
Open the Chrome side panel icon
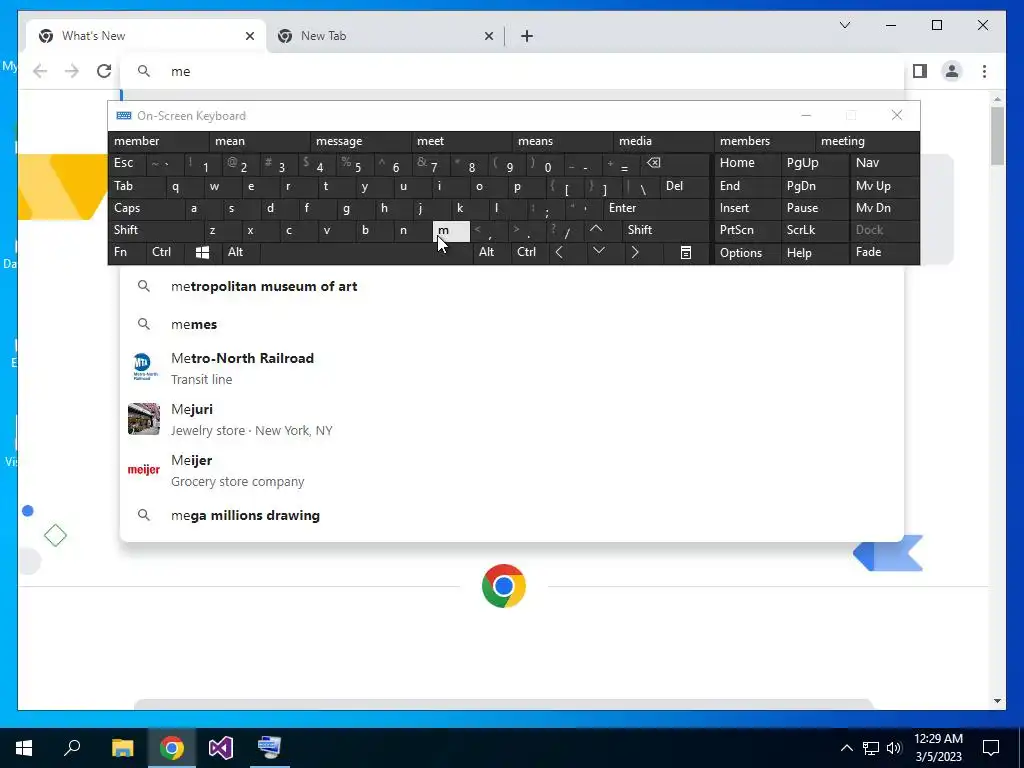coord(920,71)
